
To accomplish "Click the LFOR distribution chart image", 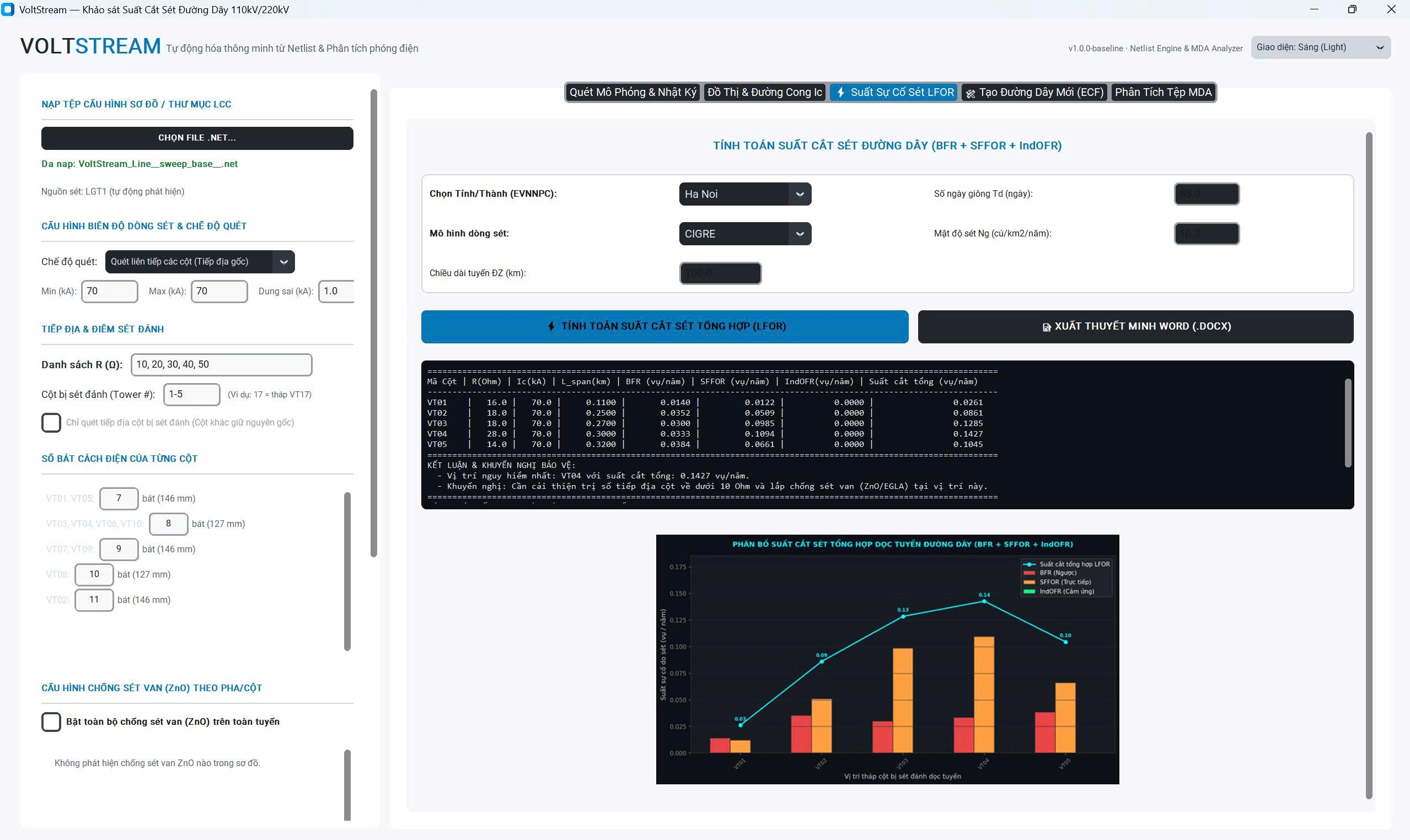I will click(x=887, y=659).
